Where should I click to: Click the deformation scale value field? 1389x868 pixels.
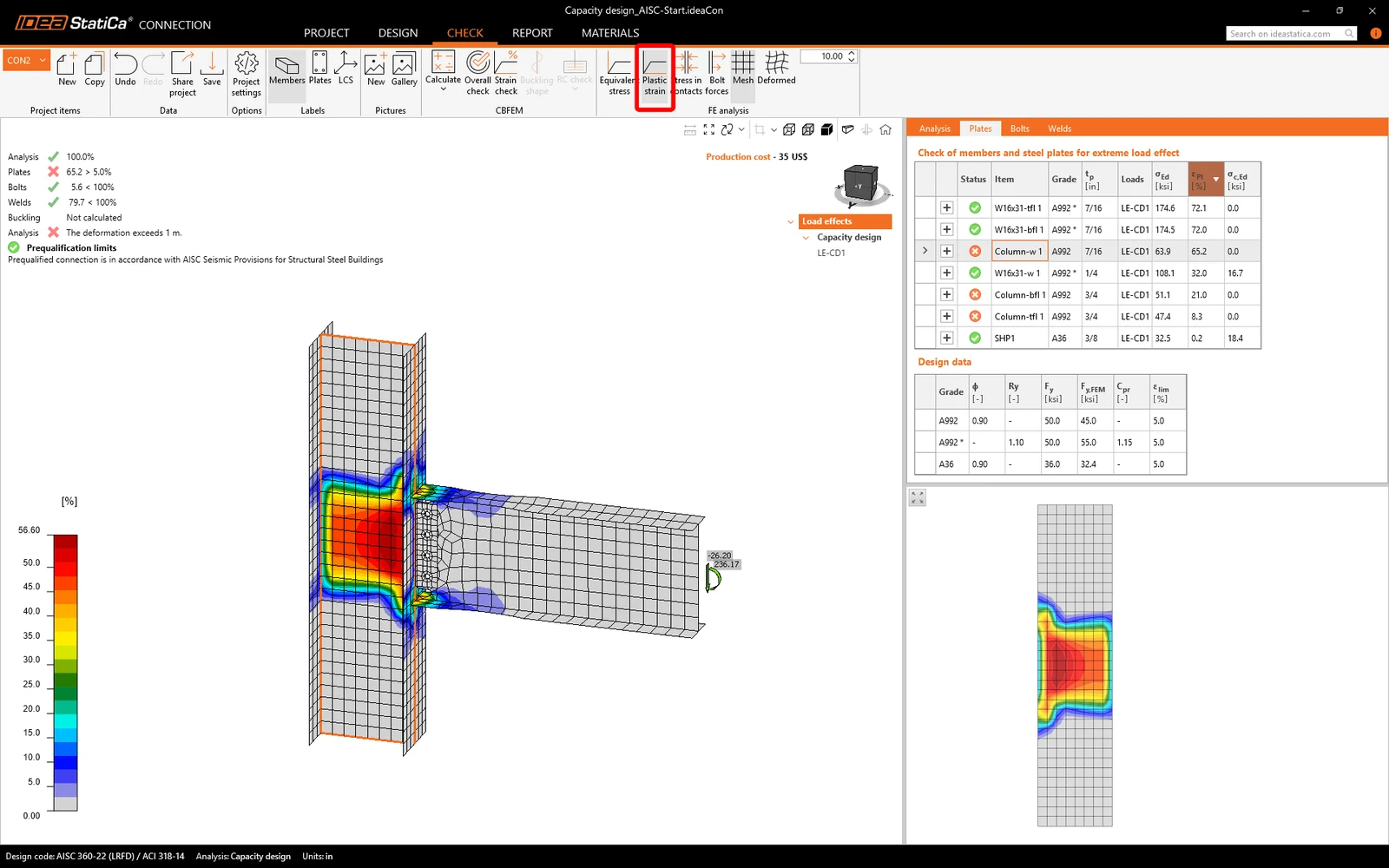pos(822,56)
